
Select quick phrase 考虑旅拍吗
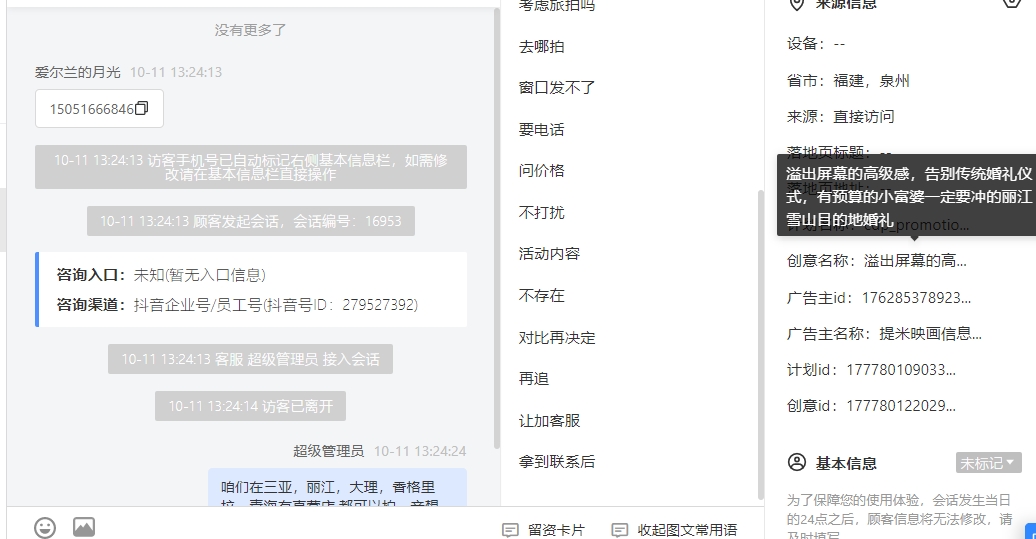point(556,5)
